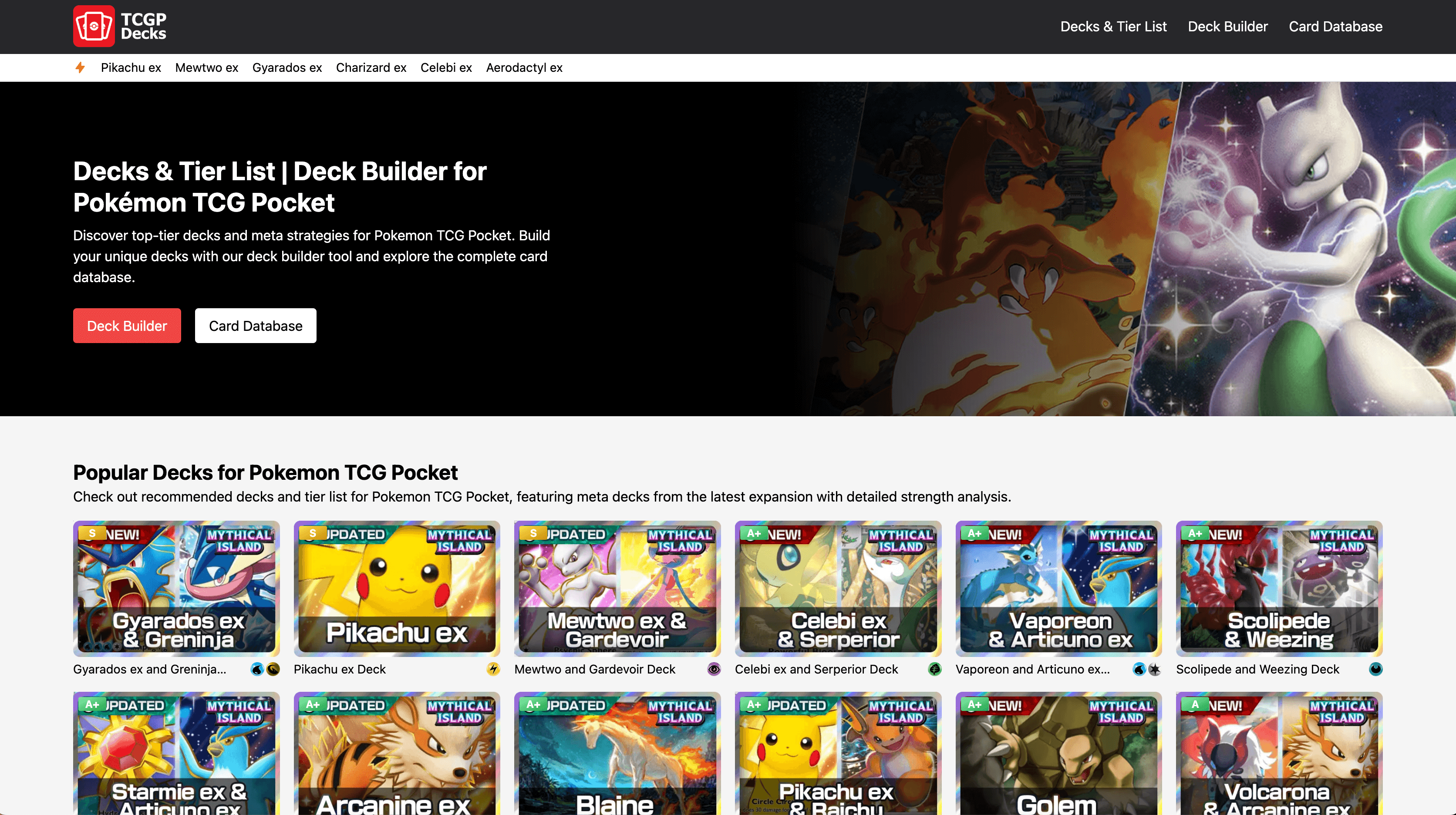The height and width of the screenshot is (815, 1456).
Task: Open Volcarona & Arcanine ex deck thumbnail
Action: tap(1279, 753)
